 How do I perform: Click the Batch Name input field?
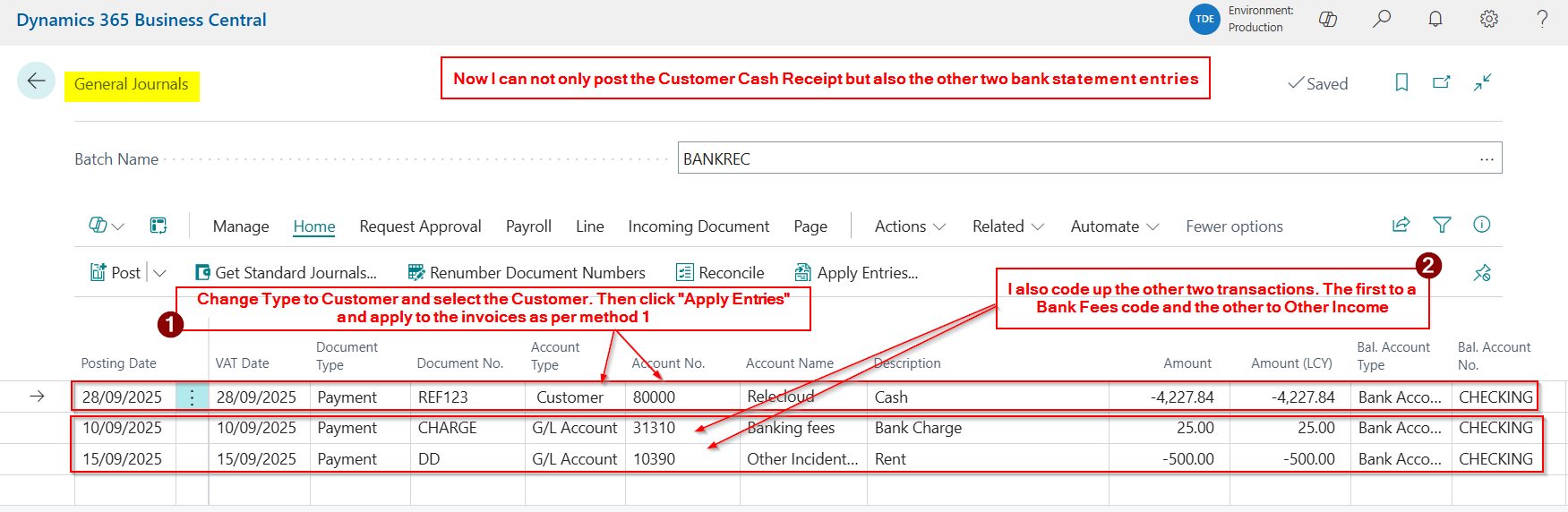[1075, 158]
